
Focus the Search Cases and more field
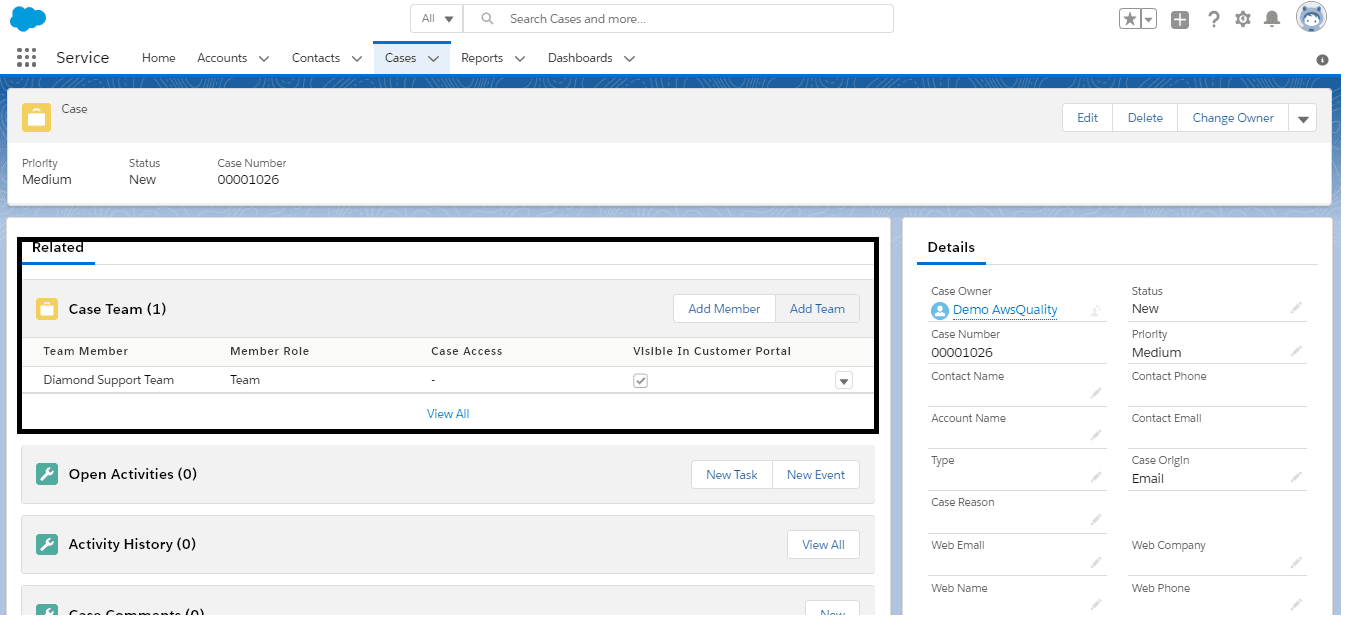(x=678, y=19)
